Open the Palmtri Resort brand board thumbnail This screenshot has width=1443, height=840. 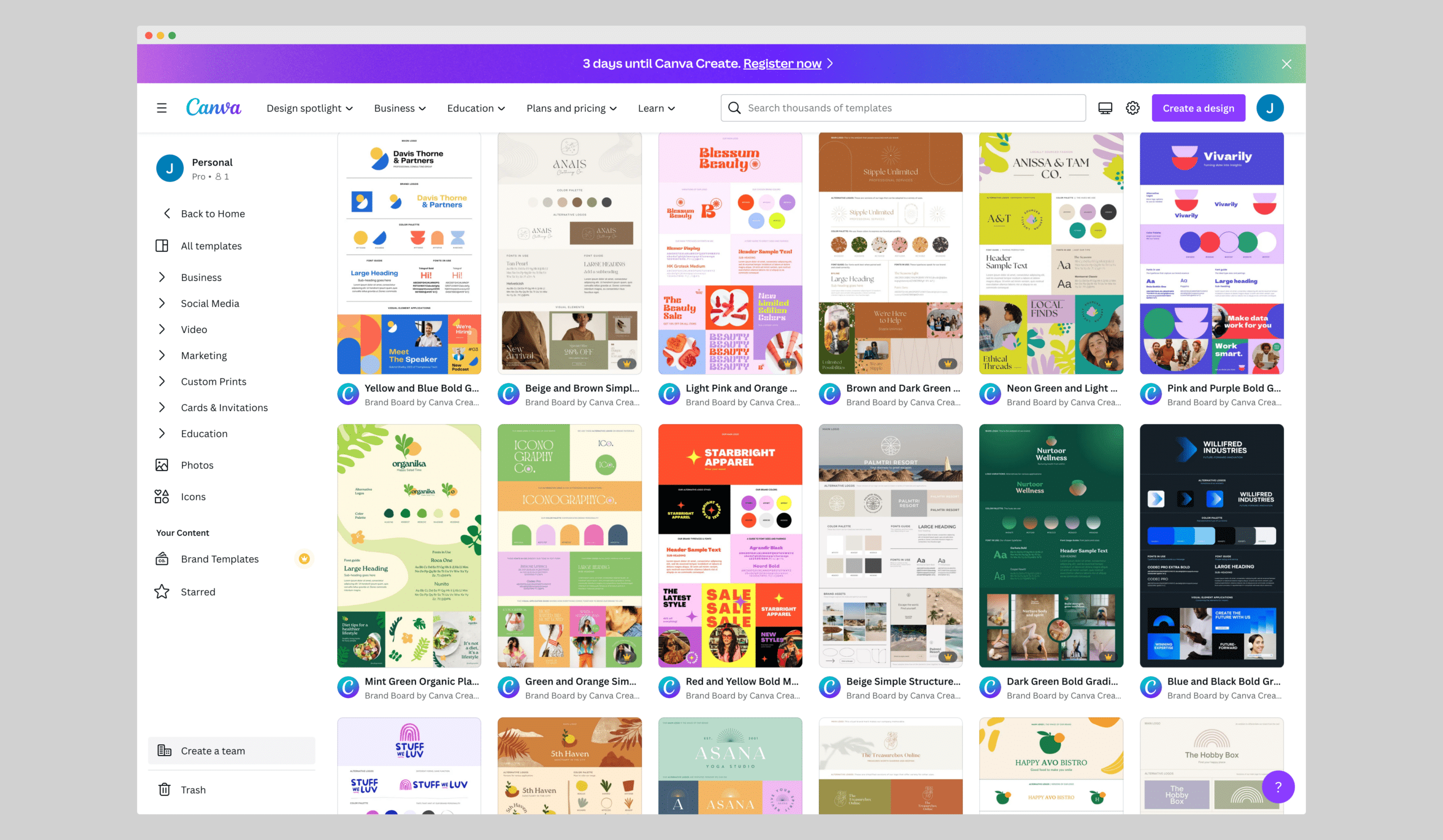click(891, 545)
